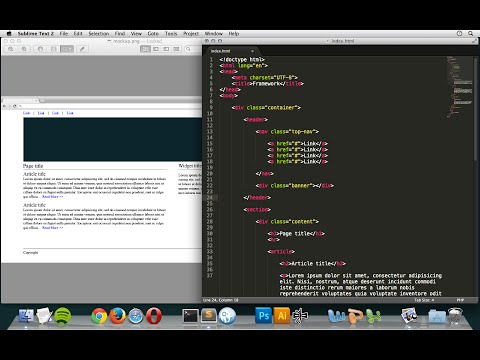The width and height of the screenshot is (480, 360).
Task: Switch Preview to table of contents view
Action: [166, 49]
